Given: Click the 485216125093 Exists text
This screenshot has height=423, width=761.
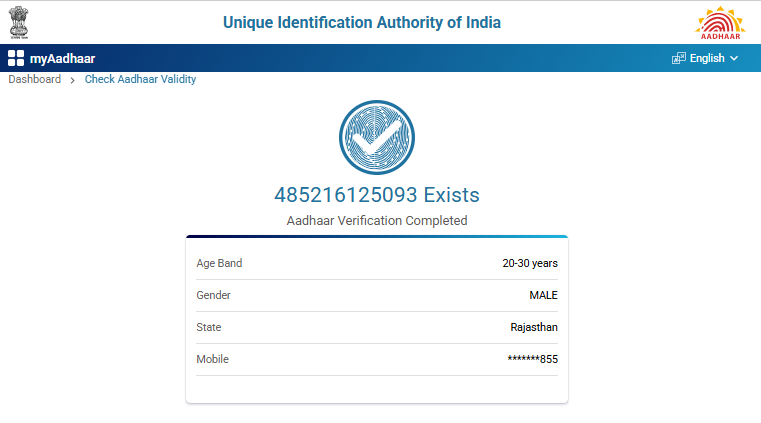Looking at the screenshot, I should [376, 195].
